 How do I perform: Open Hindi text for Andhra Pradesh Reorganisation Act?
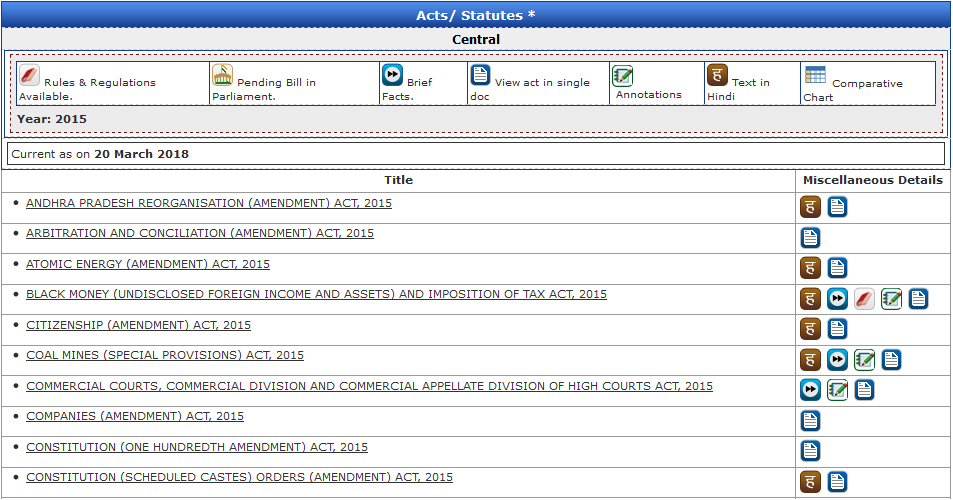(x=810, y=207)
